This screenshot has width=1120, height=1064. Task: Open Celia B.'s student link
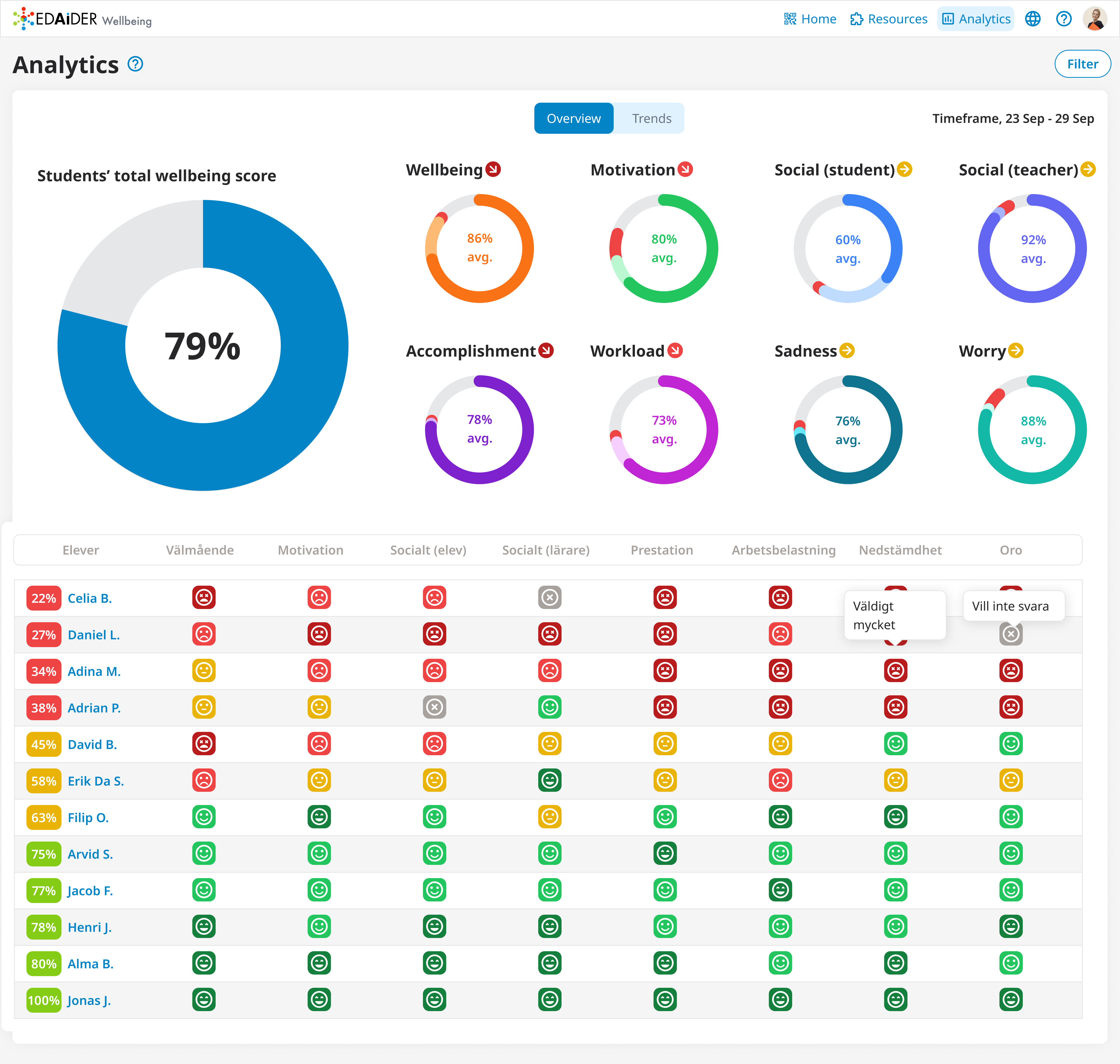click(x=90, y=598)
